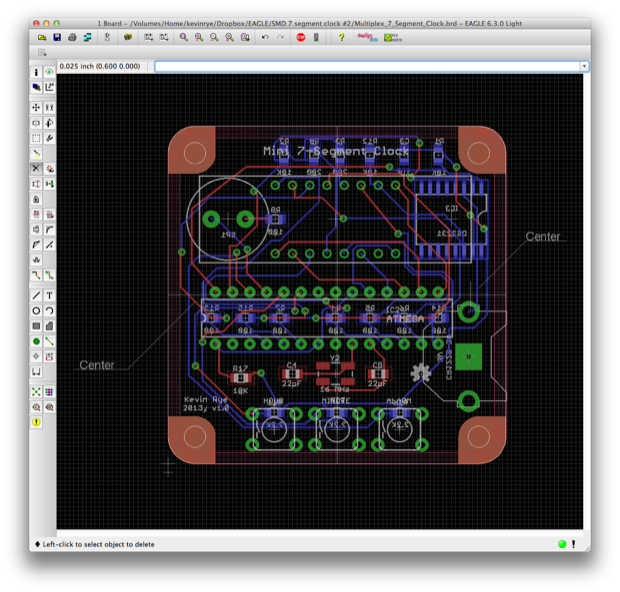Select the Change wrench tool

[x=49, y=138]
